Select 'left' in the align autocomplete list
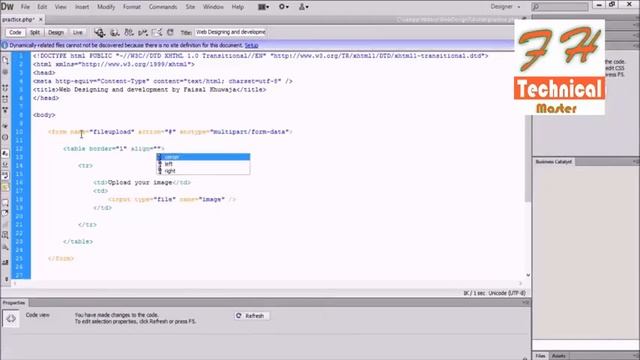The image size is (640, 360). [203, 164]
